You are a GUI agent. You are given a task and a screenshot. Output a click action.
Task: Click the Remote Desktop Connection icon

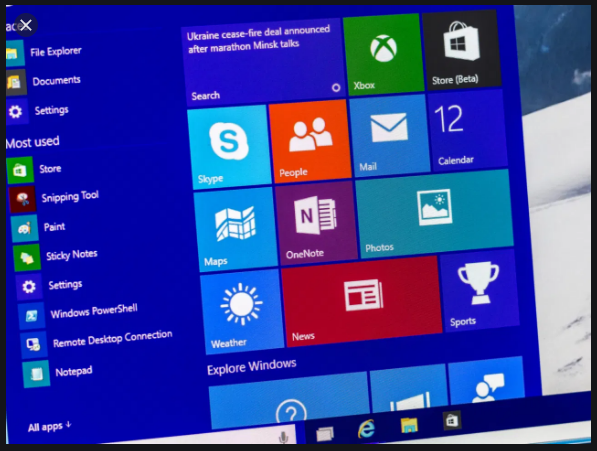[34, 345]
